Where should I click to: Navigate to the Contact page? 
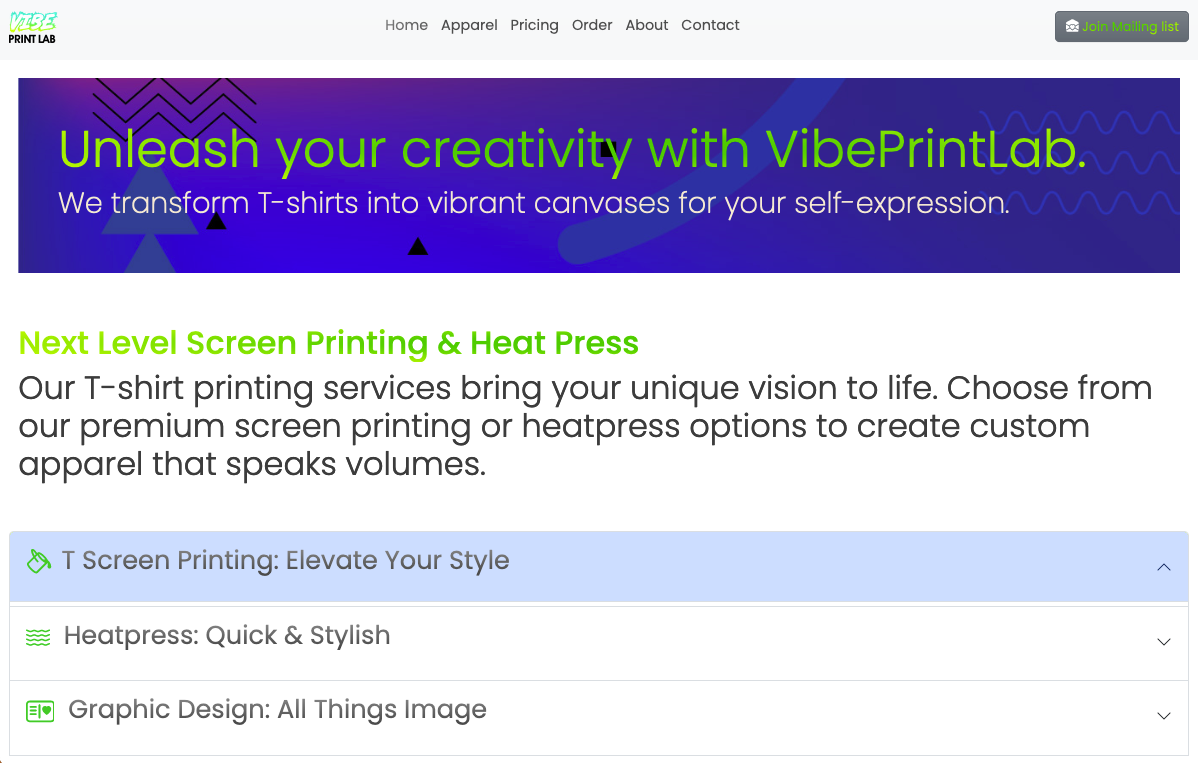[710, 25]
